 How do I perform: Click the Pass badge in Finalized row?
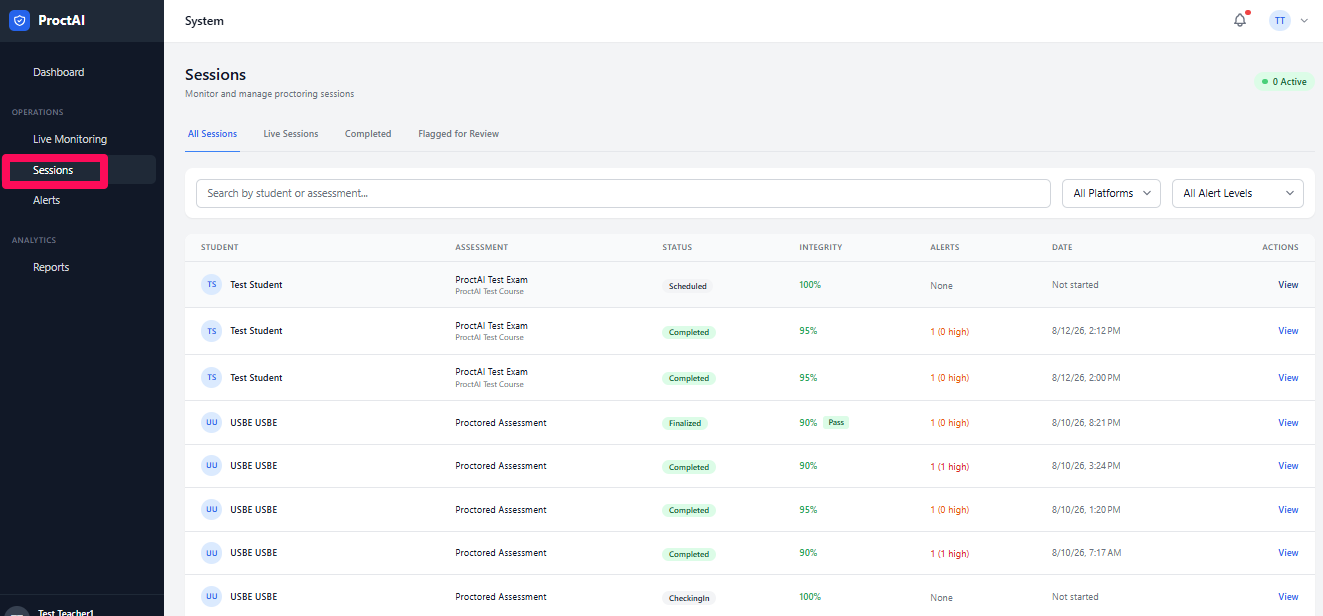click(836, 423)
